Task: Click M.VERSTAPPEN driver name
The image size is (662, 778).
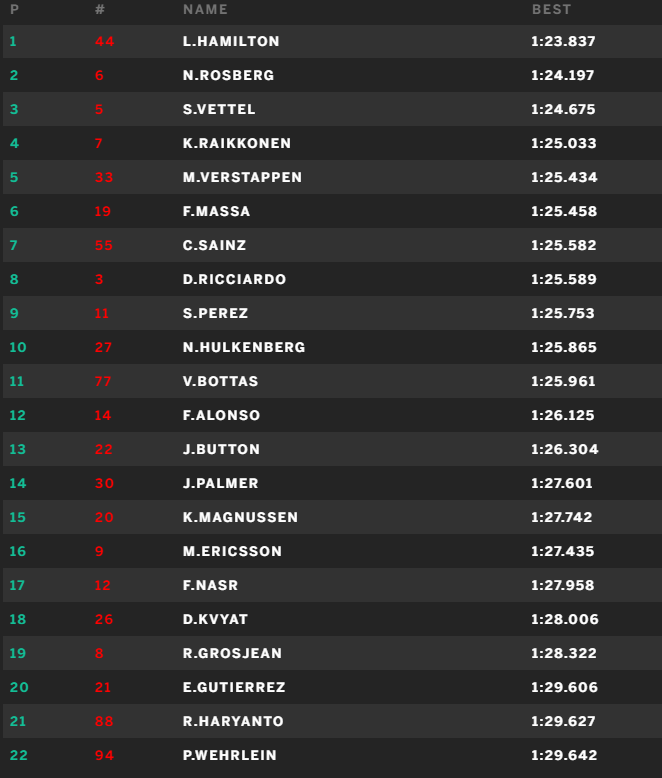Action: point(242,177)
